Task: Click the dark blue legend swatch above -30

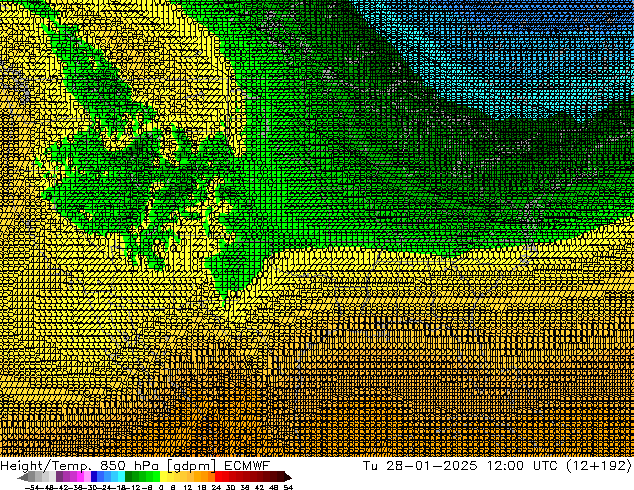Action: [94, 477]
